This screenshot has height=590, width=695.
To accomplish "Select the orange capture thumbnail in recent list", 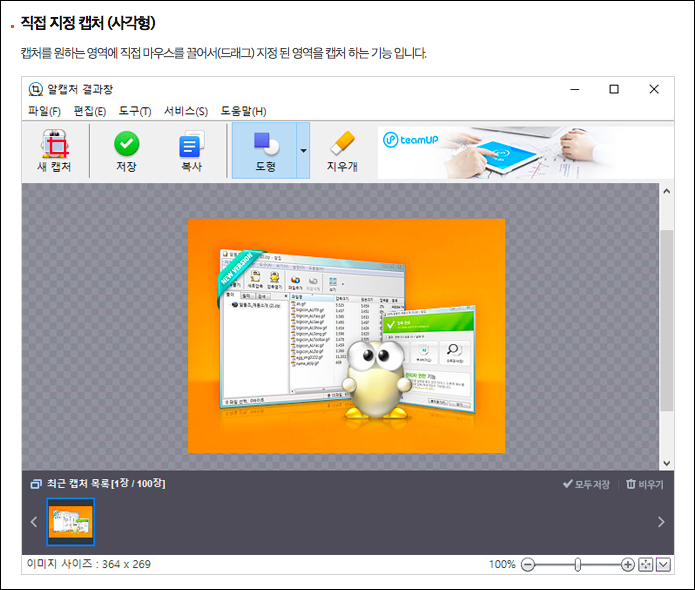I will pyautogui.click(x=70, y=521).
